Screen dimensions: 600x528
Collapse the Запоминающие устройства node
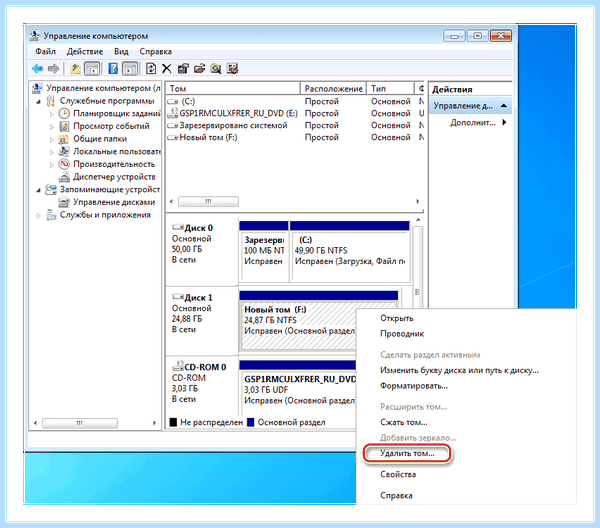(x=38, y=190)
